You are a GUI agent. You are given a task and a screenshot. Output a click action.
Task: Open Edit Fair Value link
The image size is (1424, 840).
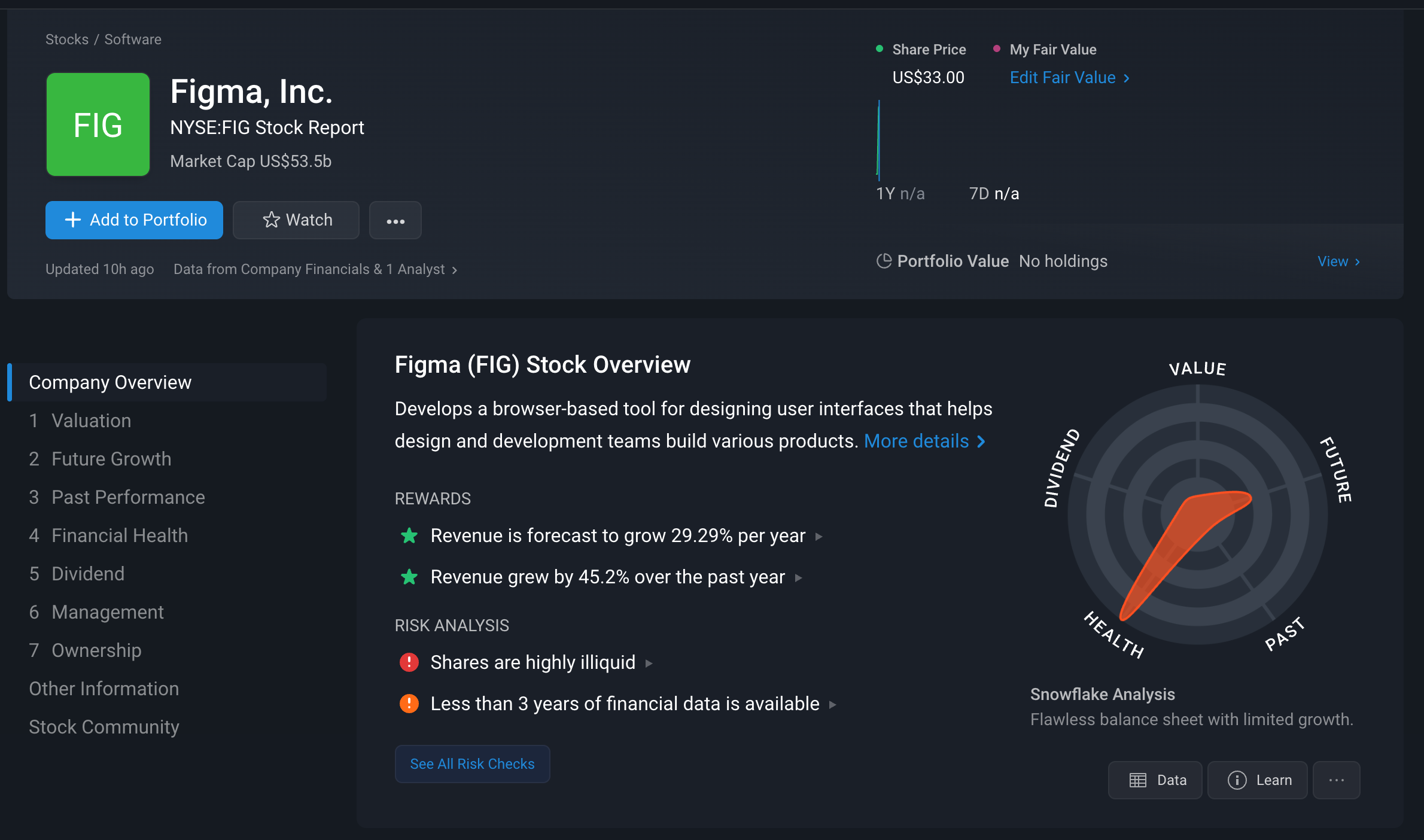1069,78
